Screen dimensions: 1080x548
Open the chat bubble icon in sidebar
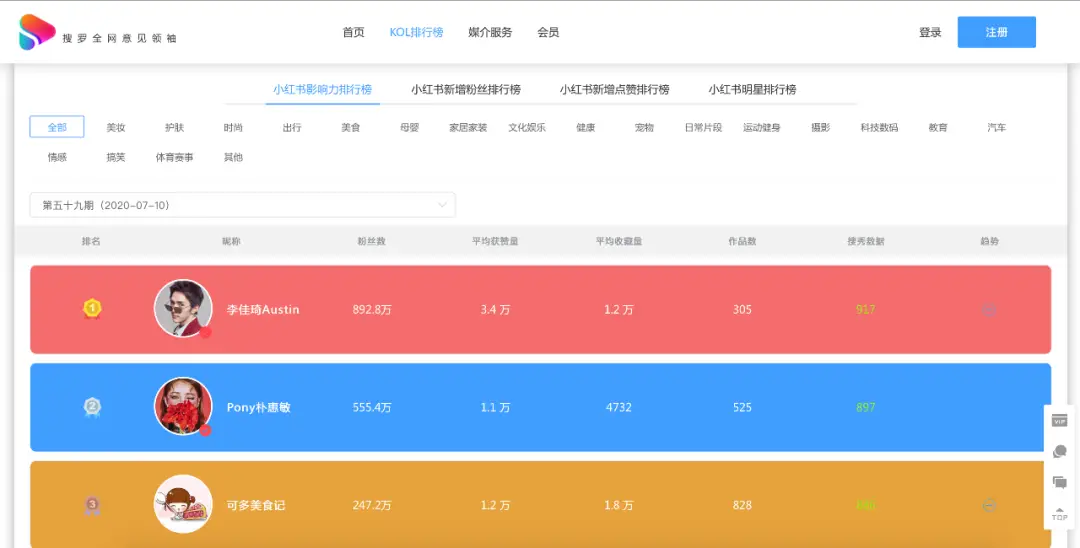point(1060,452)
